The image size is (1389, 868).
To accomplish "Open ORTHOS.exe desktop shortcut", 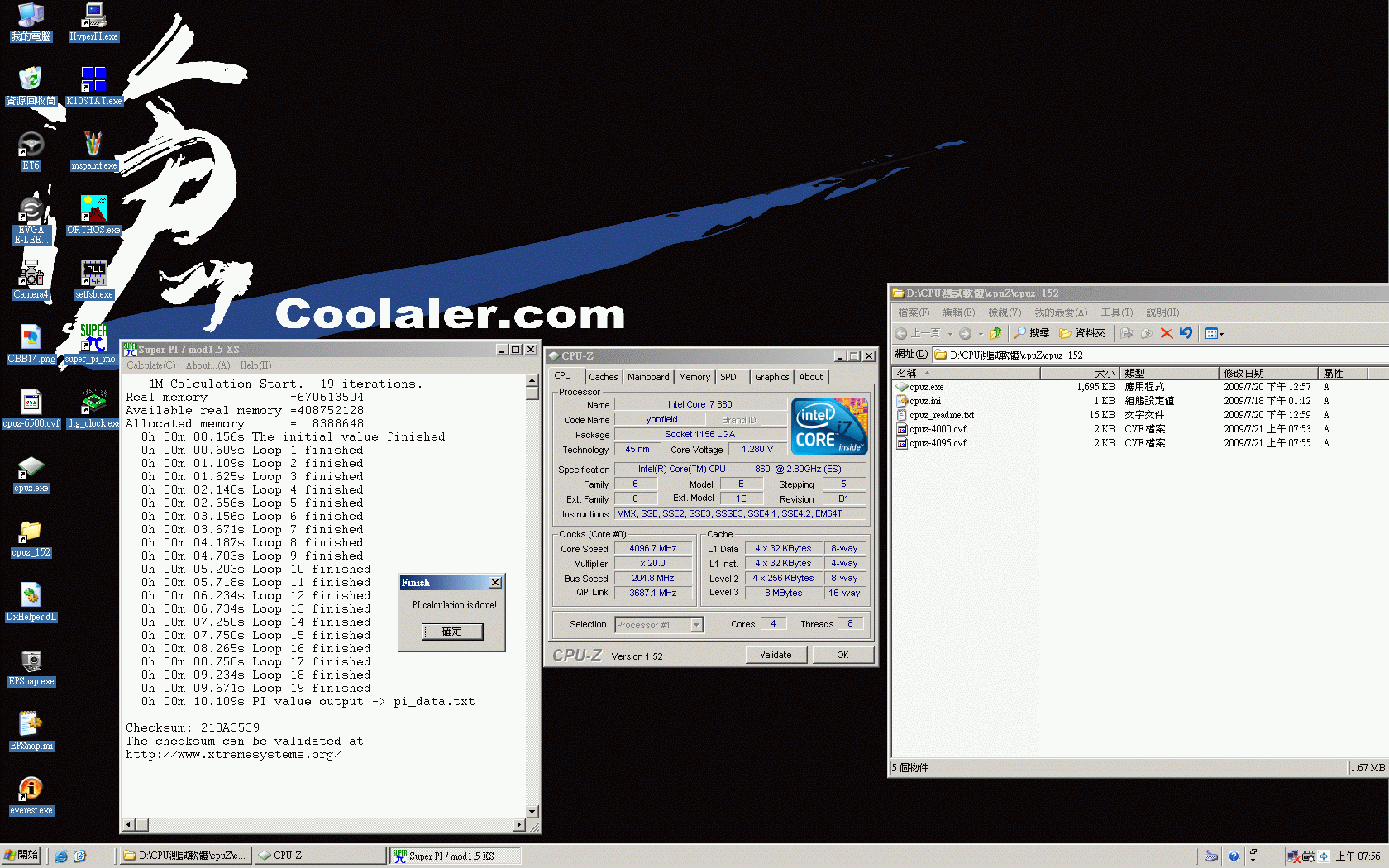I will coord(93,215).
